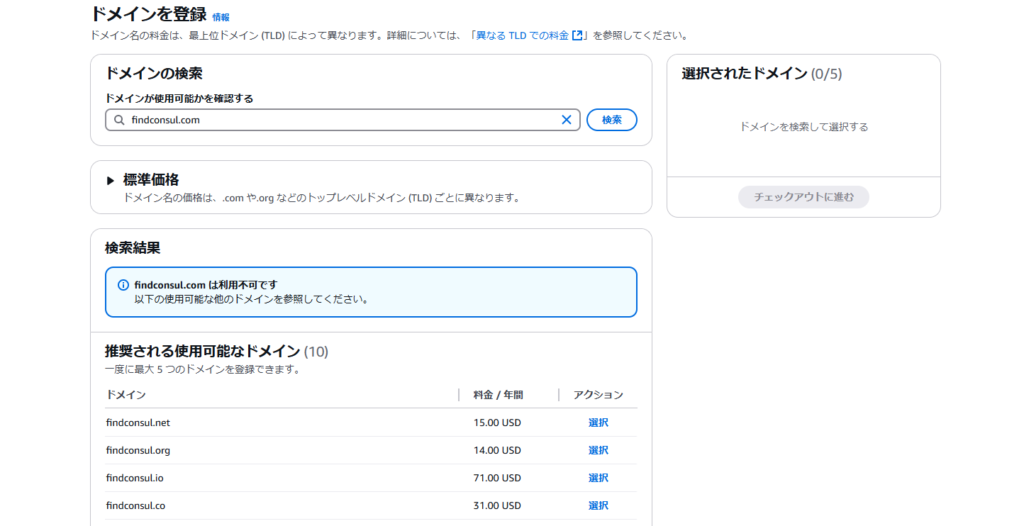The image size is (1024, 526).
Task: Select findconsul.net via its 選択 link
Action: 598,423
